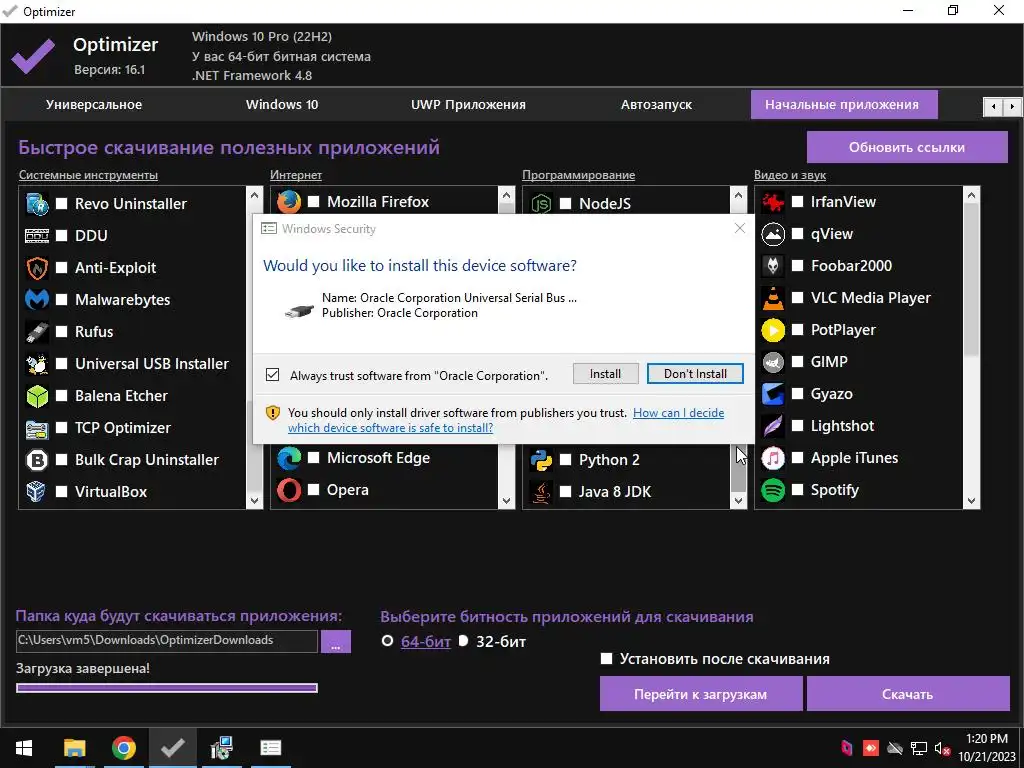The width and height of the screenshot is (1024, 768).
Task: Click the Обновить ссылки button
Action: point(907,148)
